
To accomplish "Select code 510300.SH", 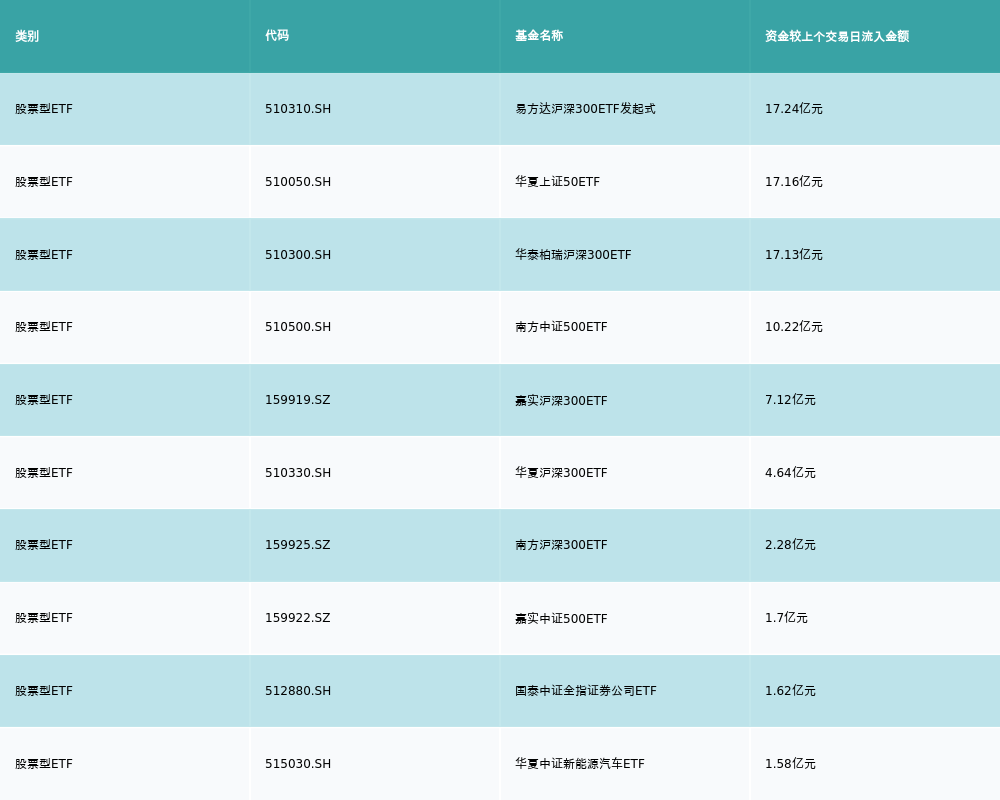I will coord(298,255).
